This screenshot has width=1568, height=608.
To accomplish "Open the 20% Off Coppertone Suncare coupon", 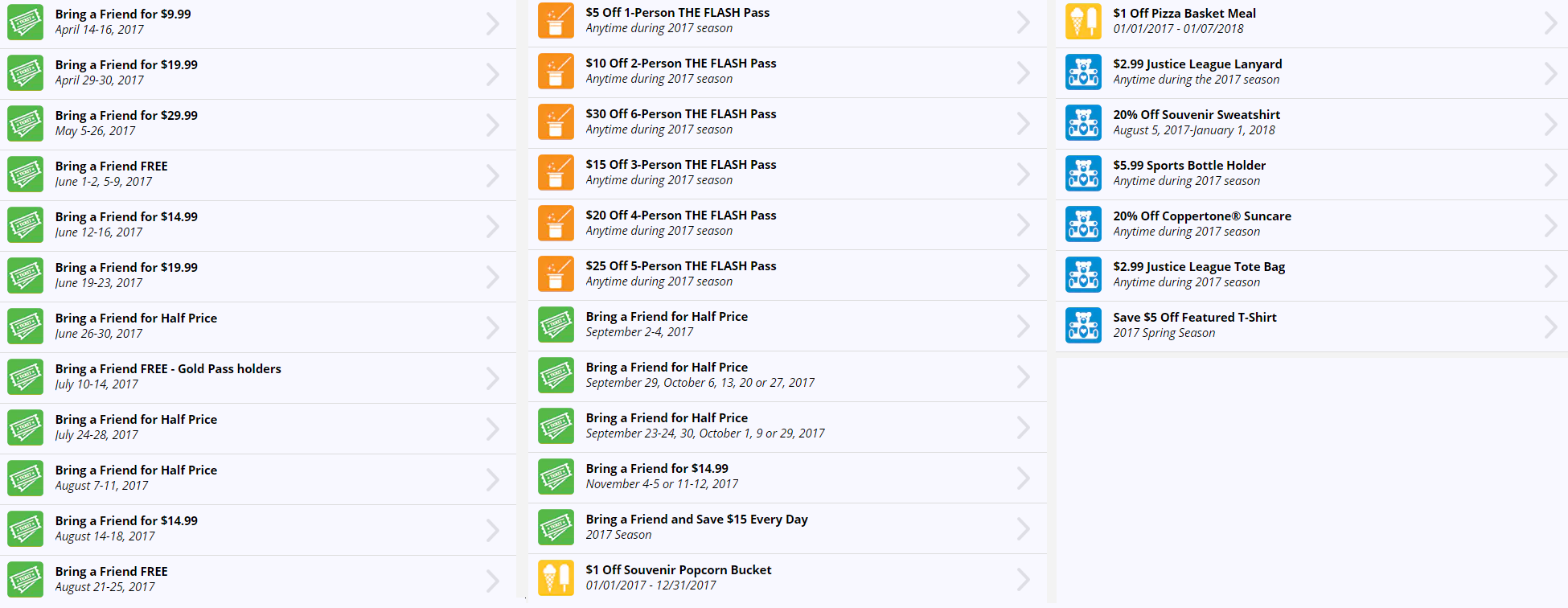I will [x=1201, y=224].
